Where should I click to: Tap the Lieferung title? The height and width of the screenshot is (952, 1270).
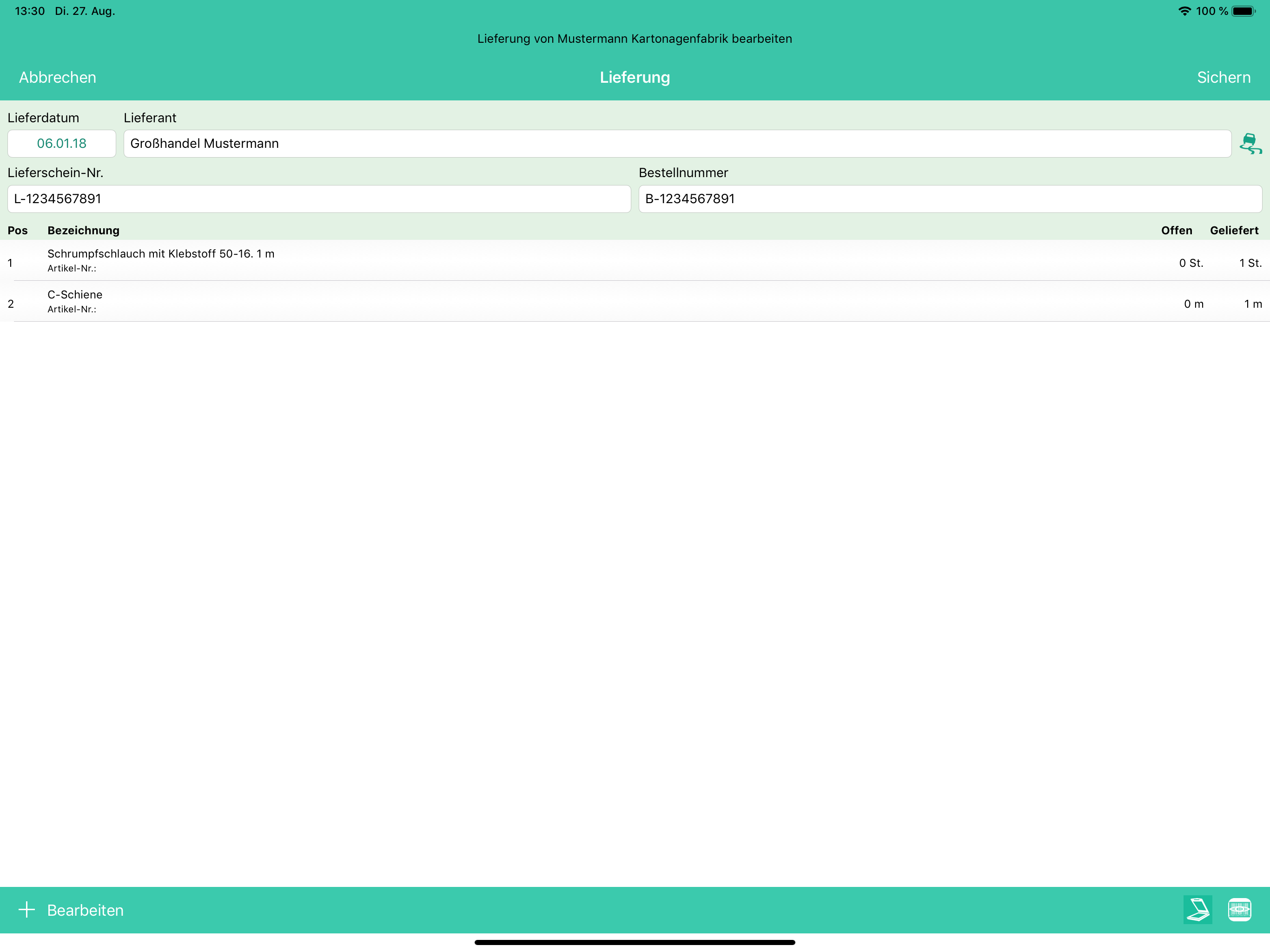[x=635, y=78]
